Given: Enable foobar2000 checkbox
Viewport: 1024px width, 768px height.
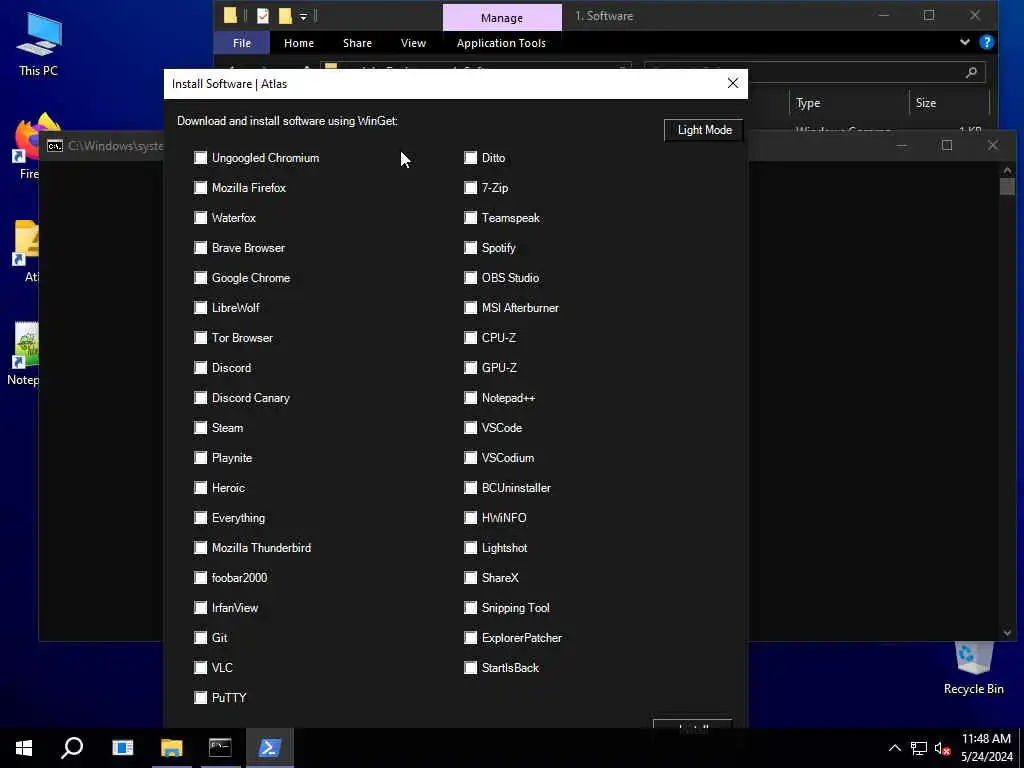Looking at the screenshot, I should coord(200,579).
